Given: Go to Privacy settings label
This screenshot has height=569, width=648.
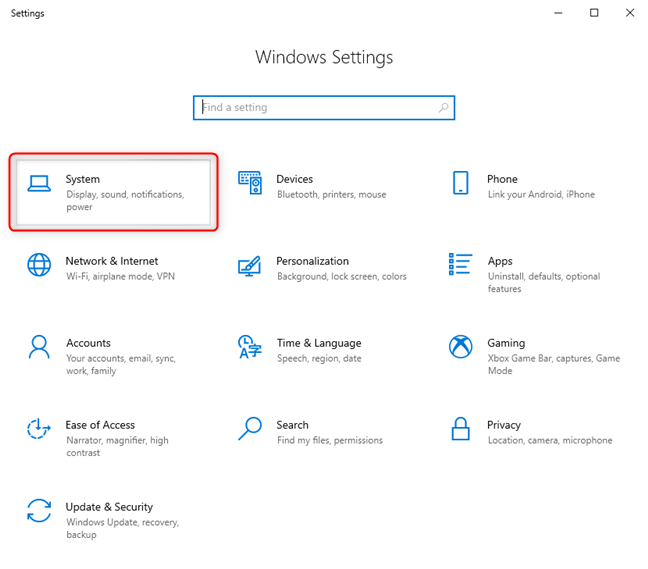Looking at the screenshot, I should 504,425.
